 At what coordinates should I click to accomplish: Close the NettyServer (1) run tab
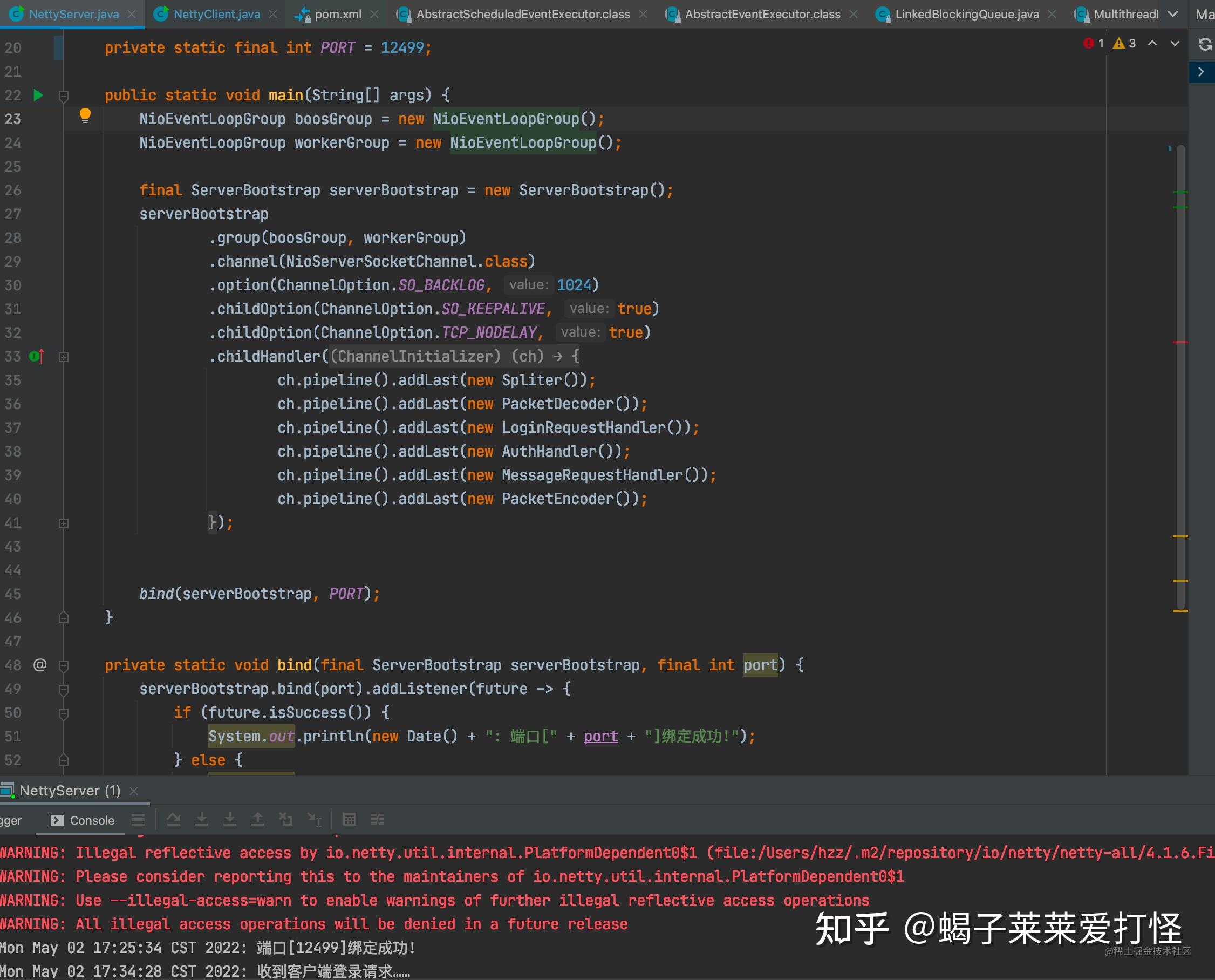[x=134, y=791]
